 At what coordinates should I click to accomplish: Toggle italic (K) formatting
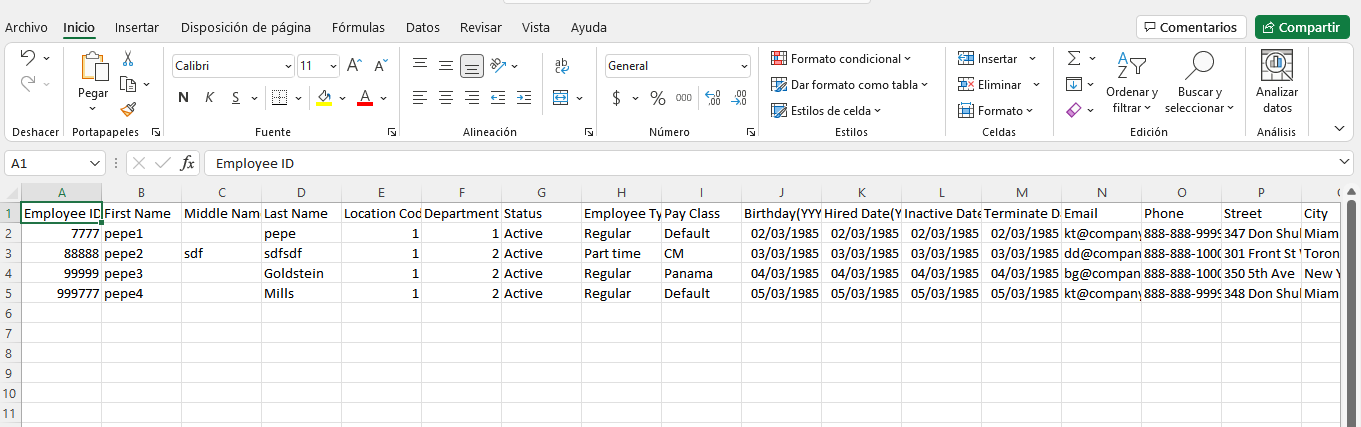[209, 98]
